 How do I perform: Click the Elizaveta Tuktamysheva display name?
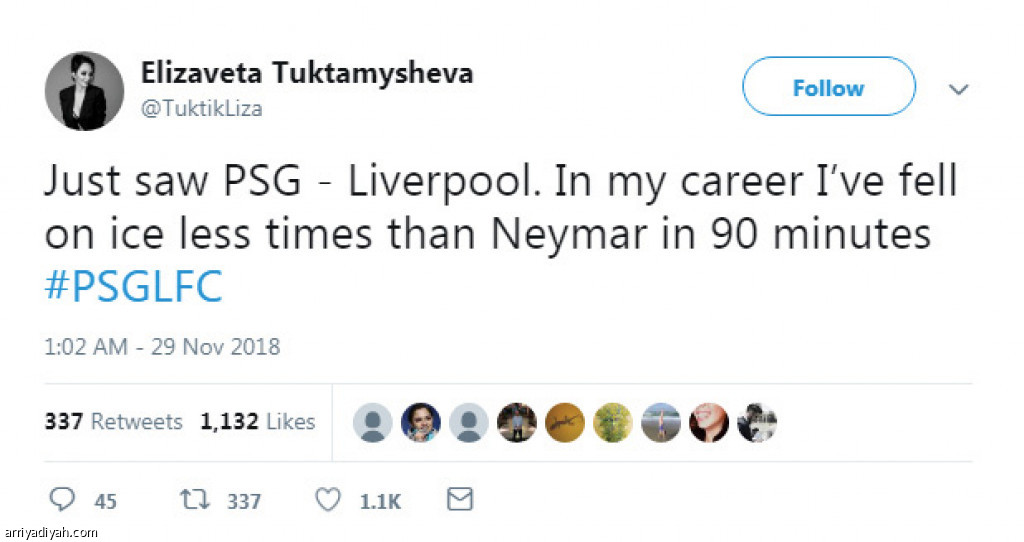click(307, 73)
